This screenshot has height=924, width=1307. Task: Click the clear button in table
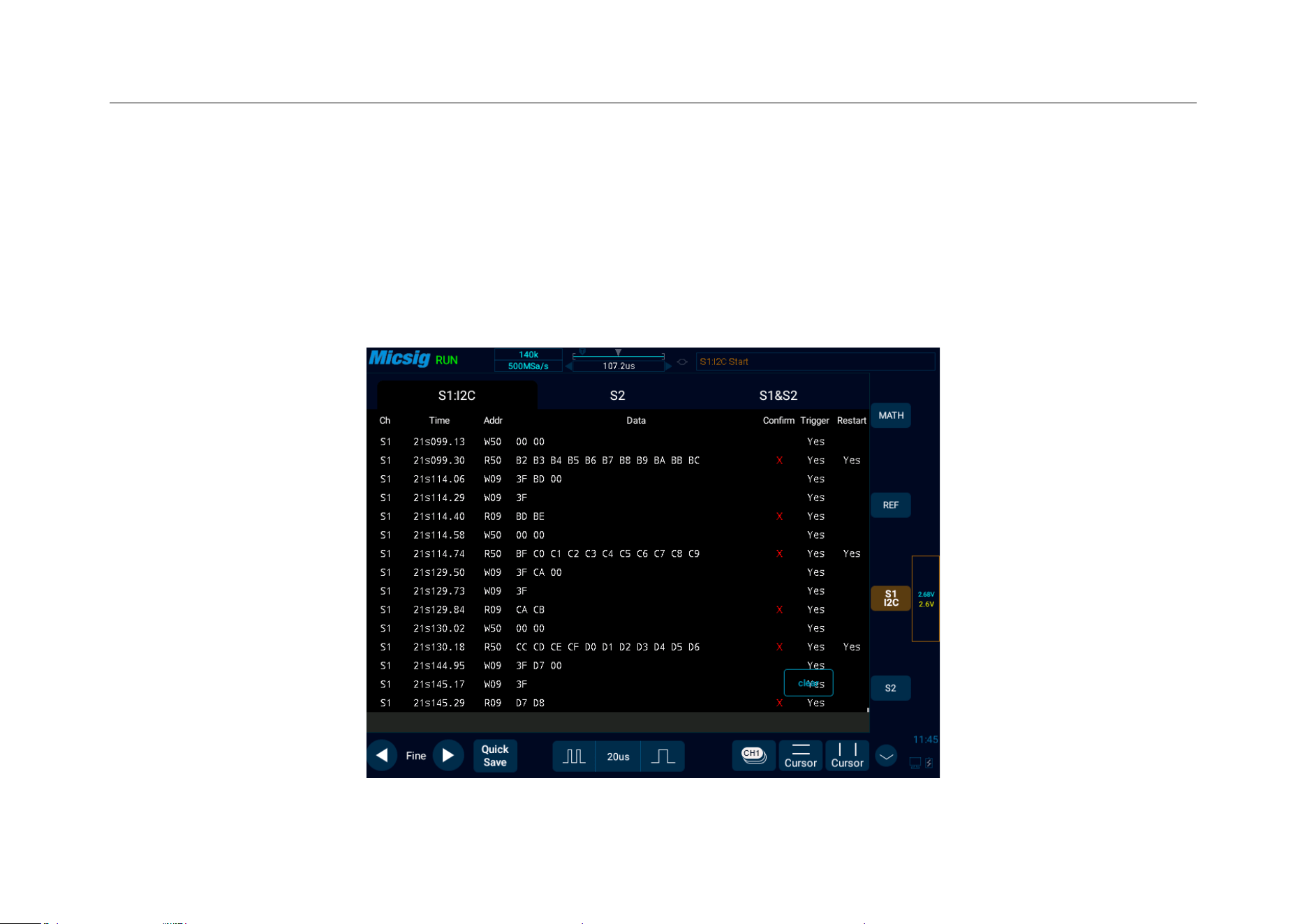click(x=808, y=683)
